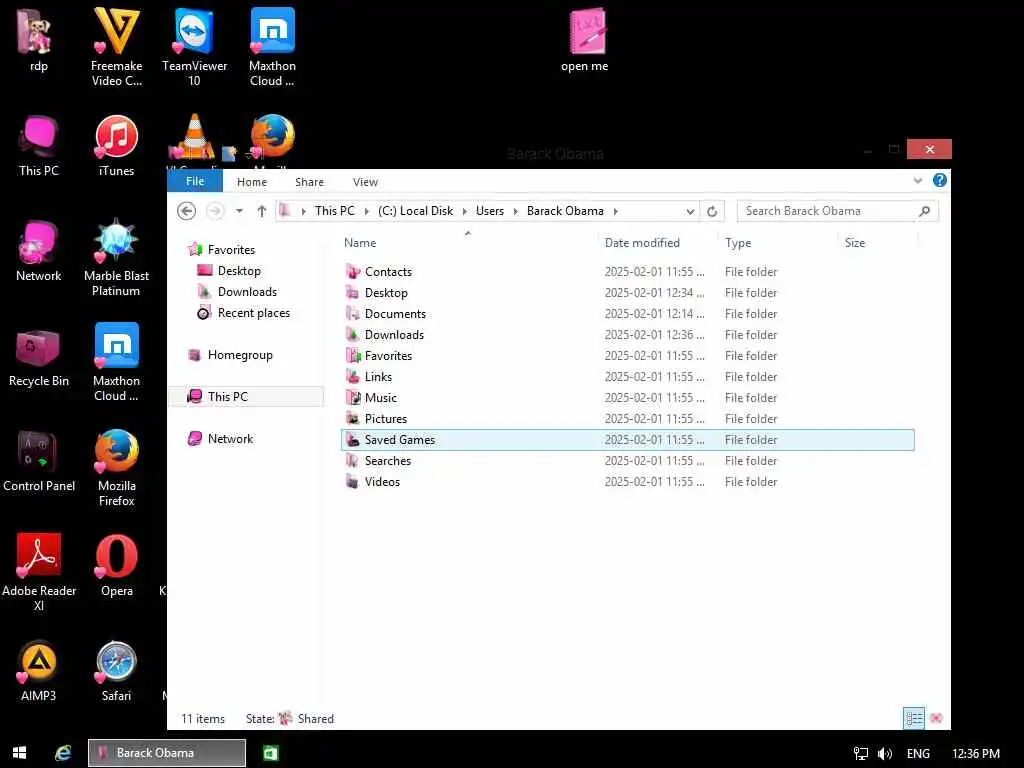The width and height of the screenshot is (1024, 768).
Task: Expand the recent locations dropdown arrow
Action: pyautogui.click(x=240, y=211)
